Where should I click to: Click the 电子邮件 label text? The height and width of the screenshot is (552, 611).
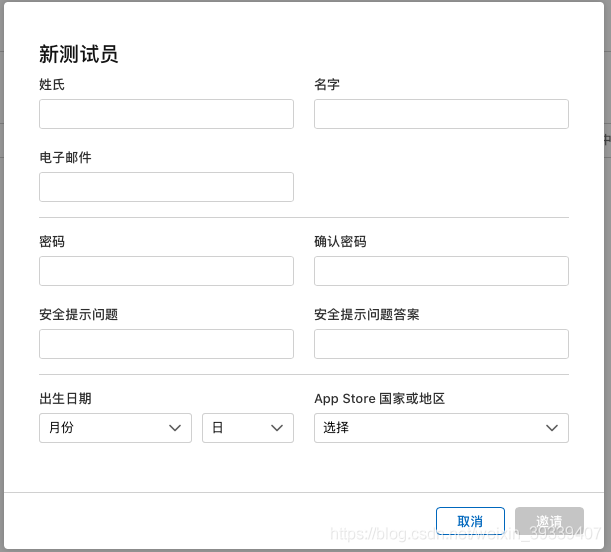tap(65, 158)
